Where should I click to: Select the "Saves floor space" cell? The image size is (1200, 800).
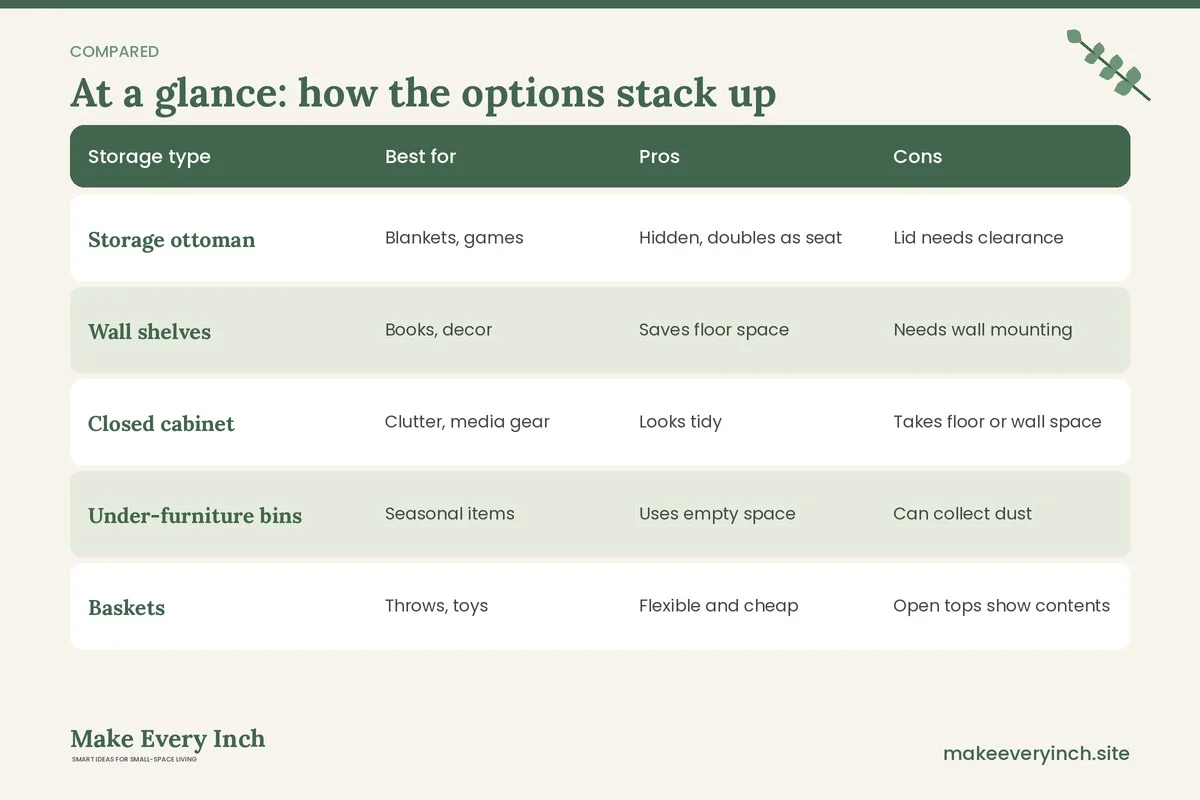(714, 330)
